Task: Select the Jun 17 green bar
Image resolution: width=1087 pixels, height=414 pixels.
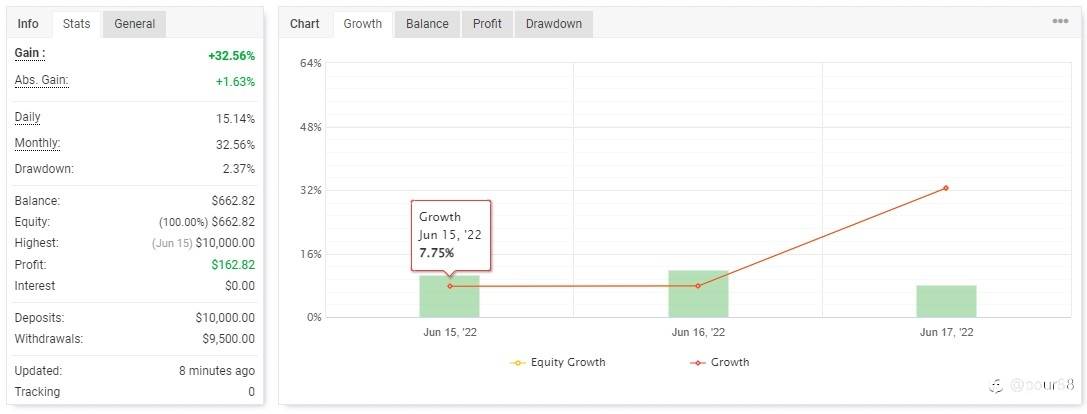Action: 946,302
